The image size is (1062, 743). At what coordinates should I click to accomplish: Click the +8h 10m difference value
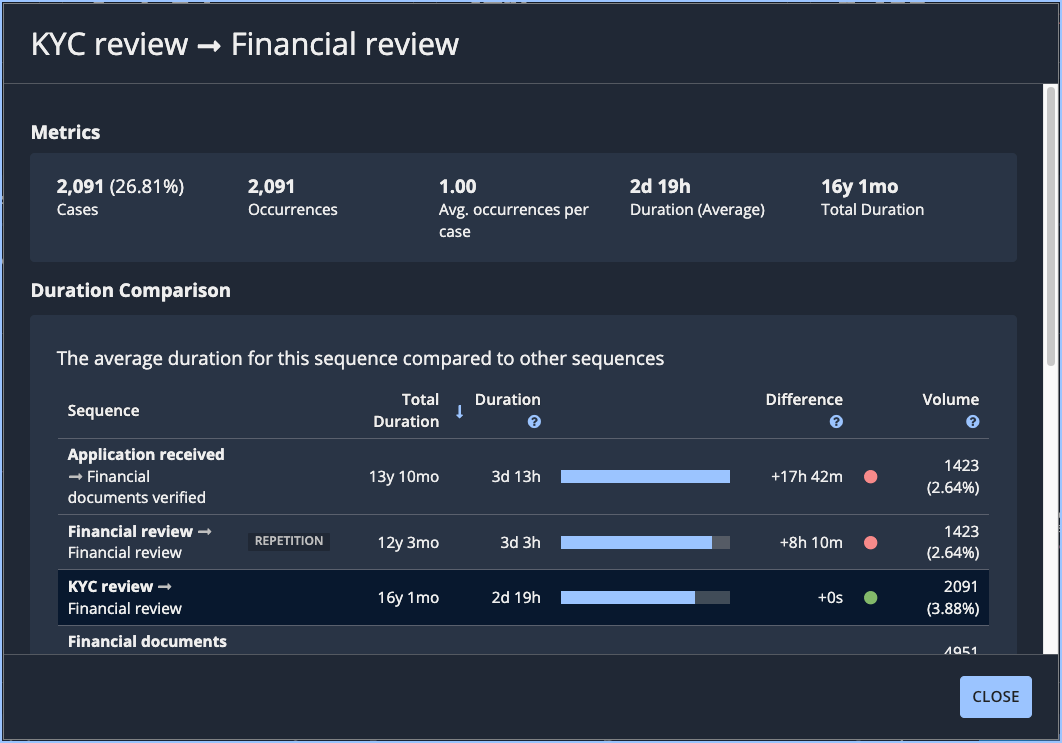tap(811, 543)
